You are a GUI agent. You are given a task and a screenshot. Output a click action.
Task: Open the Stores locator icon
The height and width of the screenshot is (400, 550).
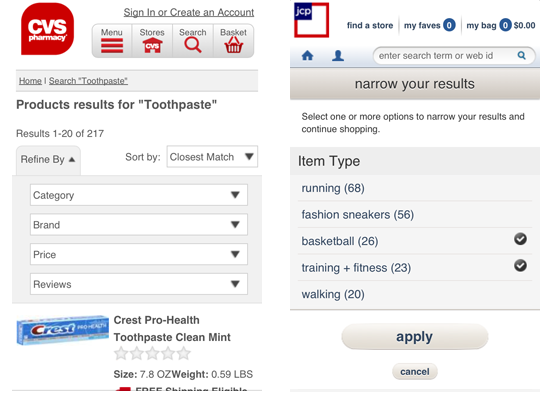coord(152,46)
